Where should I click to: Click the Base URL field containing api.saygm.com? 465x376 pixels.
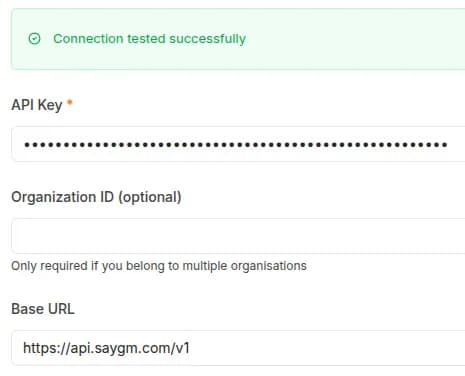click(238, 348)
